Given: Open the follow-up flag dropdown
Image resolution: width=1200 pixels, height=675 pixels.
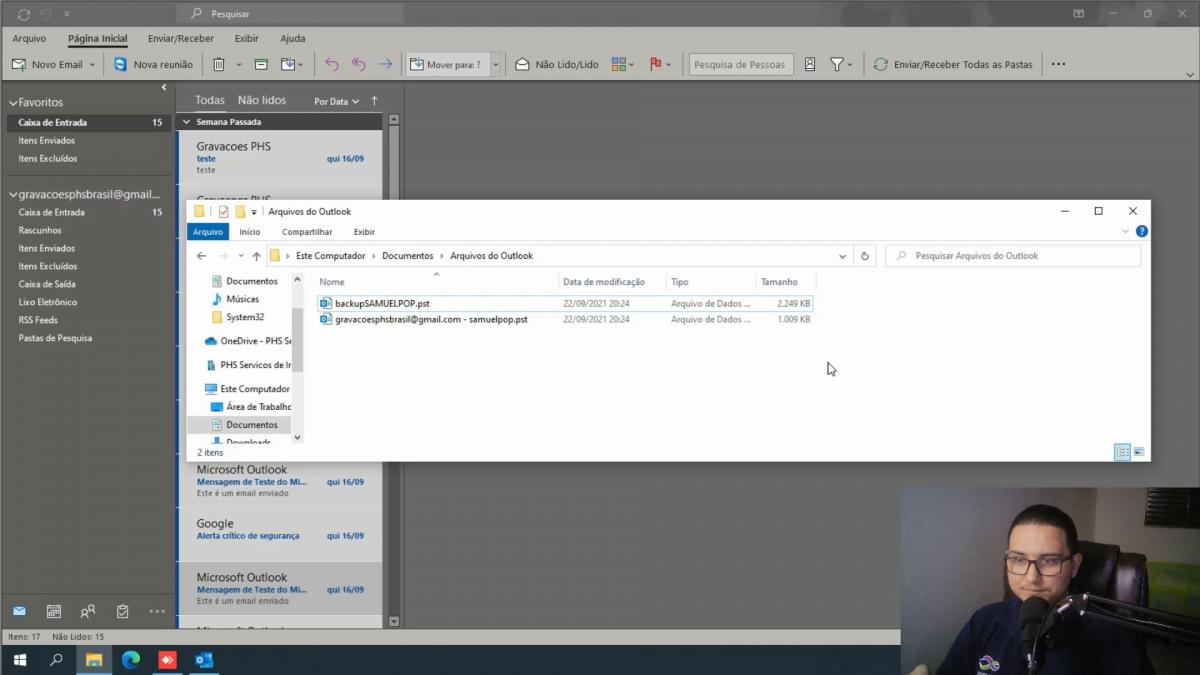Looking at the screenshot, I should tap(660, 64).
